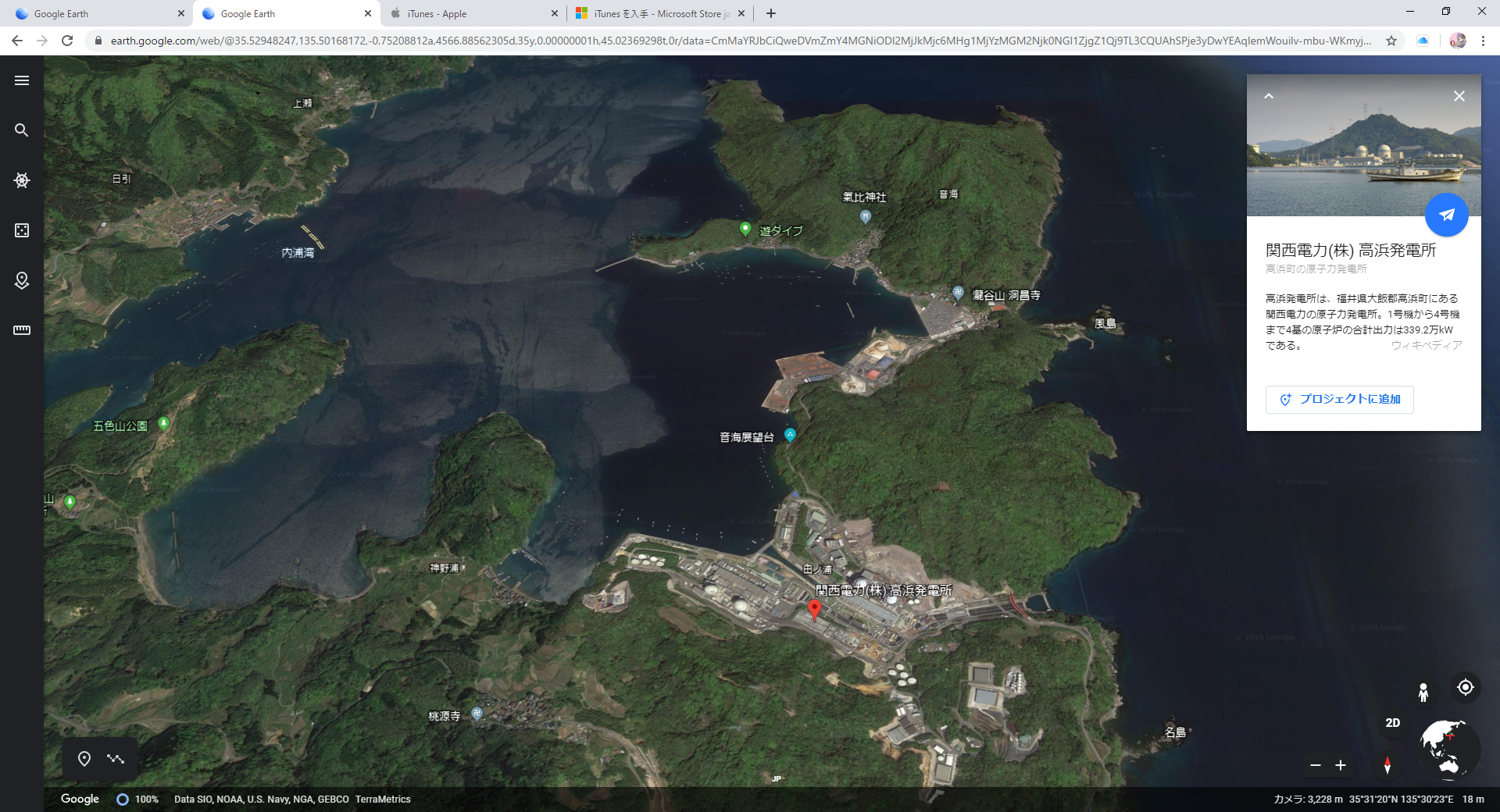Select the measure distance ruler tool
The width and height of the screenshot is (1500, 812).
pyautogui.click(x=22, y=330)
